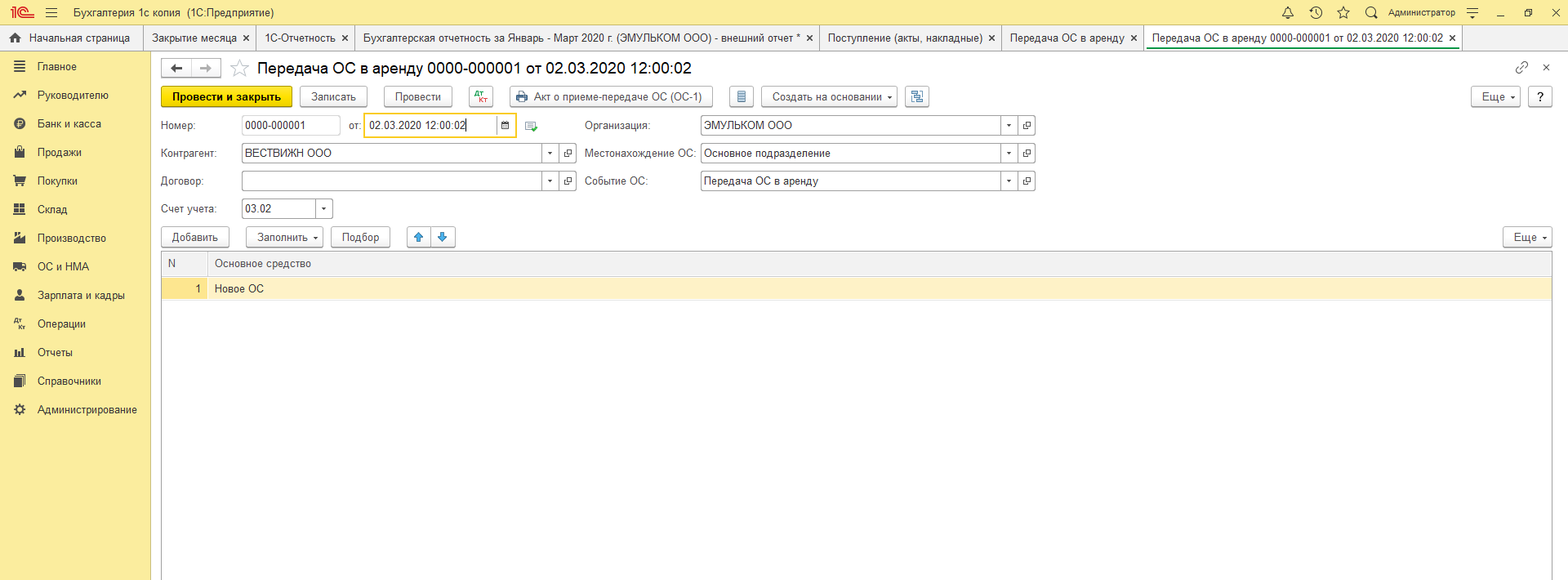
Task: Expand the Заполнить dropdown button
Action: click(287, 237)
